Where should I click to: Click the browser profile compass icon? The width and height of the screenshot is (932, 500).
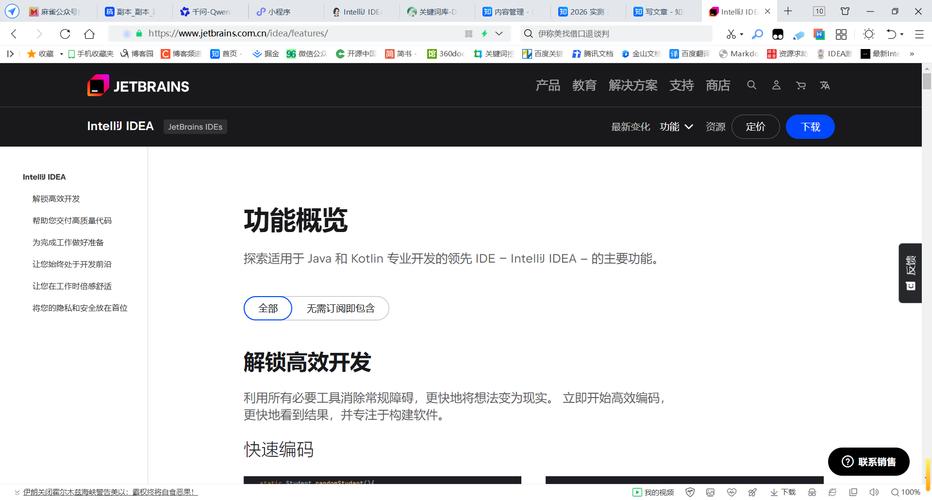click(12, 11)
